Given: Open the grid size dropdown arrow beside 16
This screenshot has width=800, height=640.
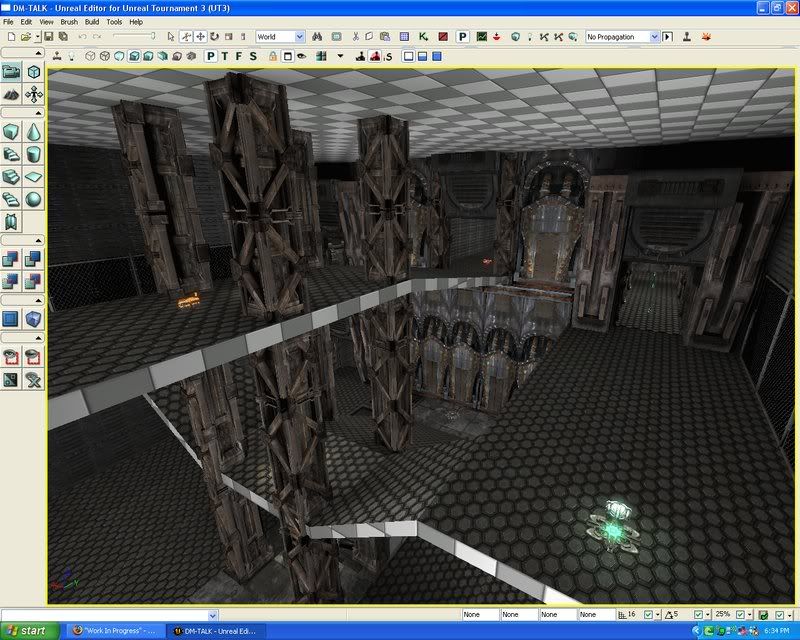Looking at the screenshot, I should coord(657,615).
